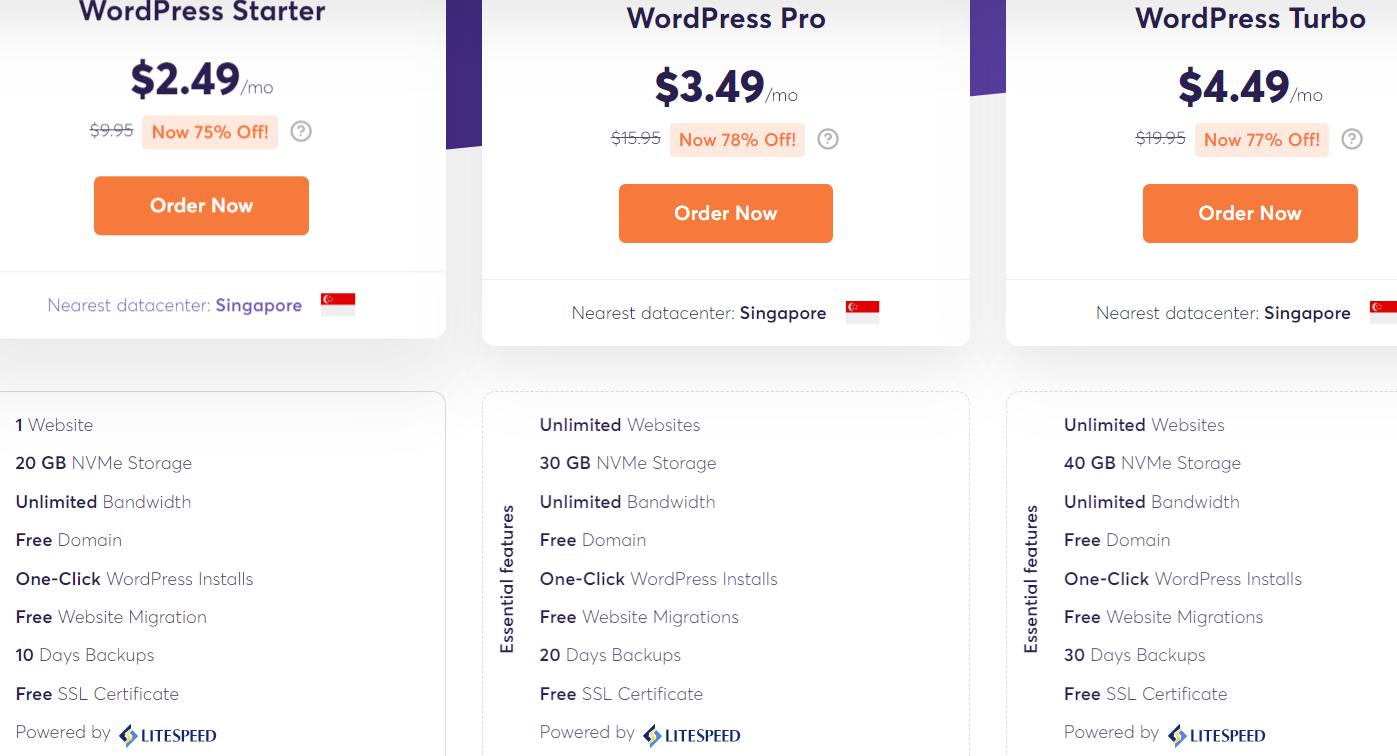Click the Singapore flag under WordPress Starter
The width and height of the screenshot is (1397, 756).
[x=338, y=305]
